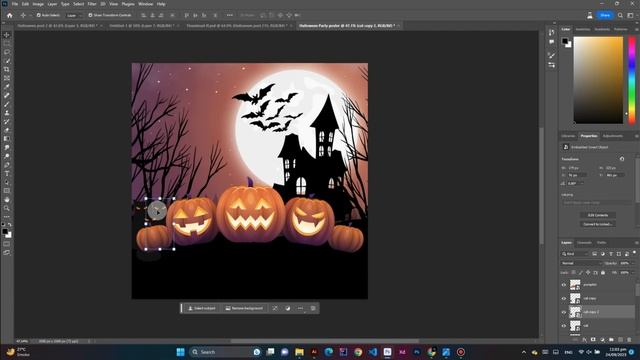Toggle filter for type layers
This screenshot has height=360, width=640.
click(611, 254)
